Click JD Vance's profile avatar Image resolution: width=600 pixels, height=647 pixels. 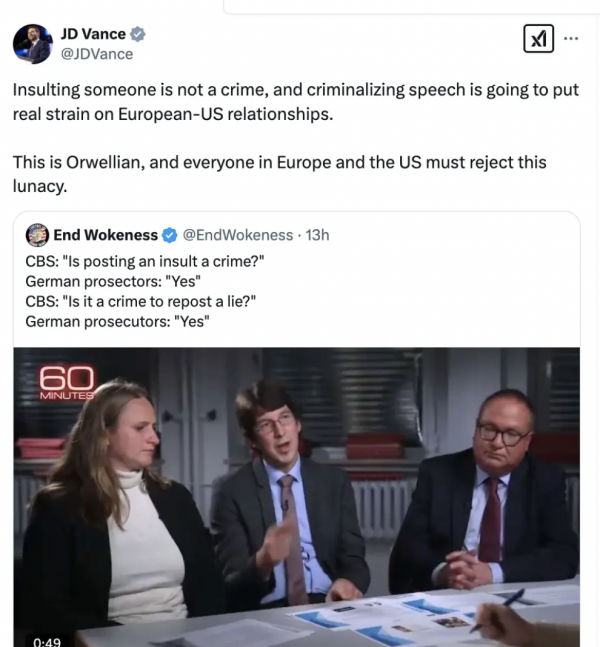coord(33,44)
